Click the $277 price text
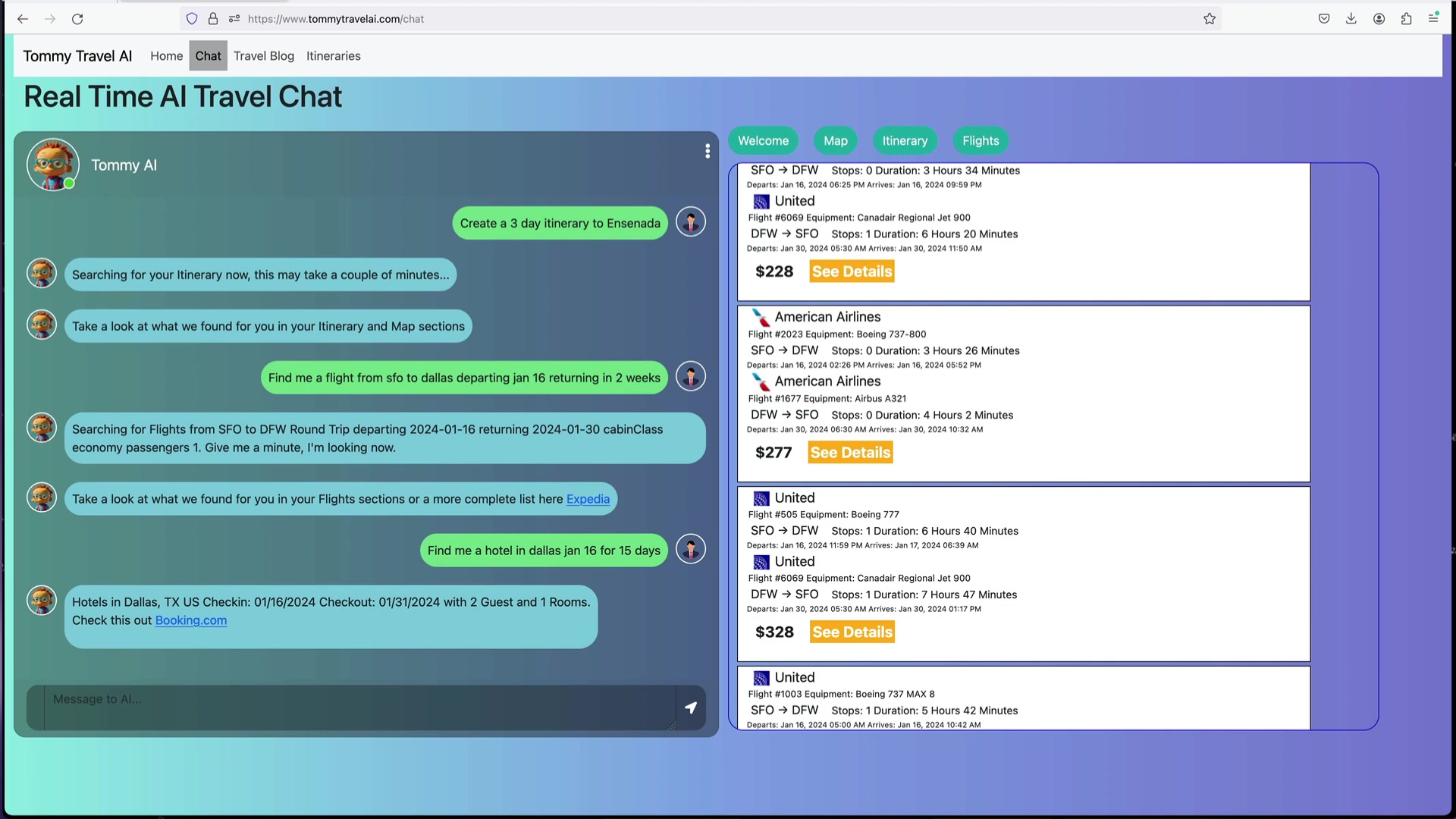This screenshot has width=1456, height=819. (773, 453)
